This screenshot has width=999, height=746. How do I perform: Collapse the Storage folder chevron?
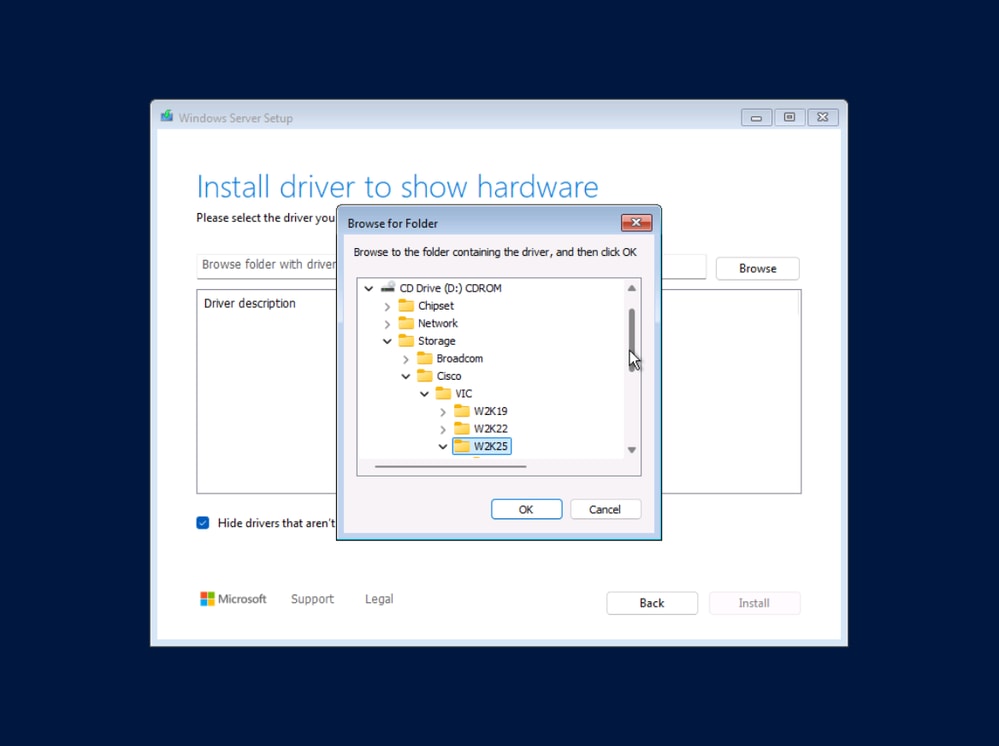tap(387, 340)
